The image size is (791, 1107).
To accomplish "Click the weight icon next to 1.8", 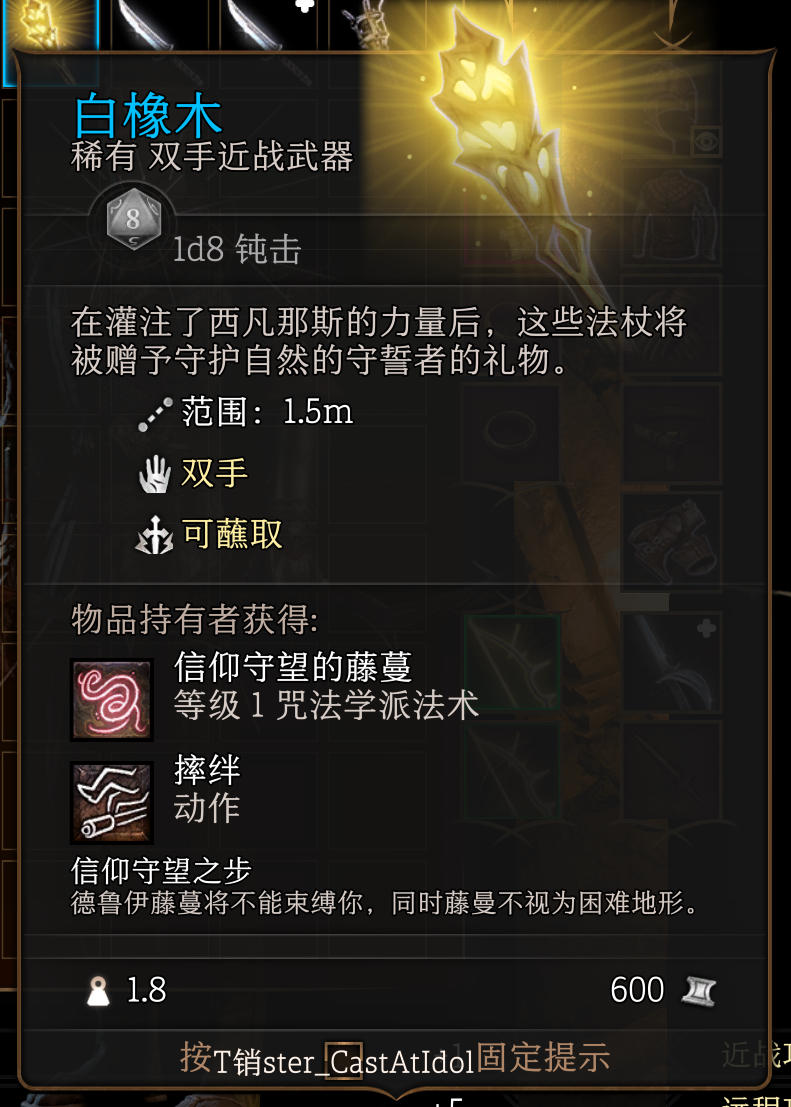I will tap(97, 991).
